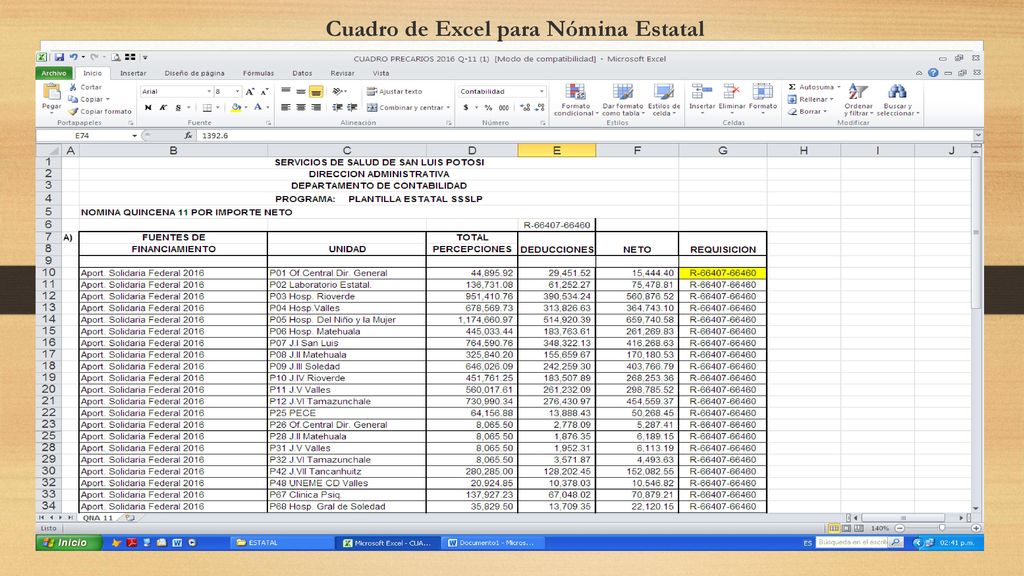Open Buscar y seleccionar binoculars
Screen dimensions: 1024x576
tap(897, 100)
